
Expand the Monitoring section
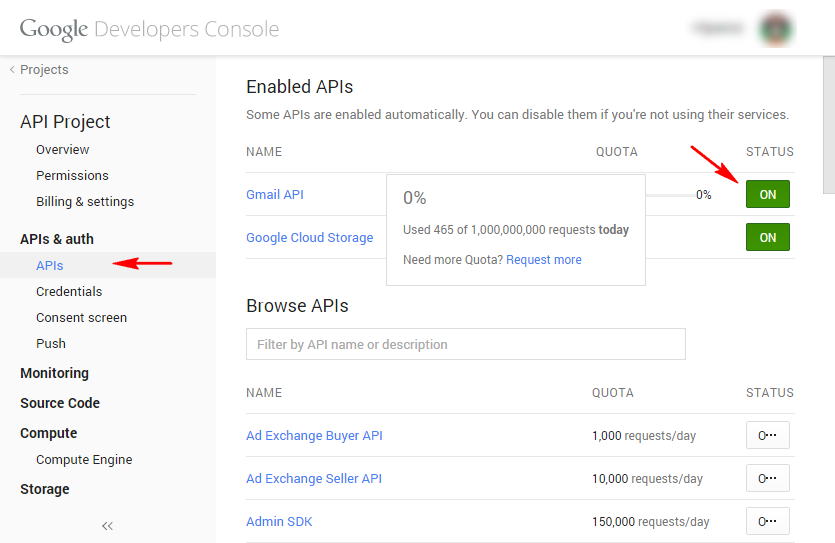pyautogui.click(x=54, y=373)
